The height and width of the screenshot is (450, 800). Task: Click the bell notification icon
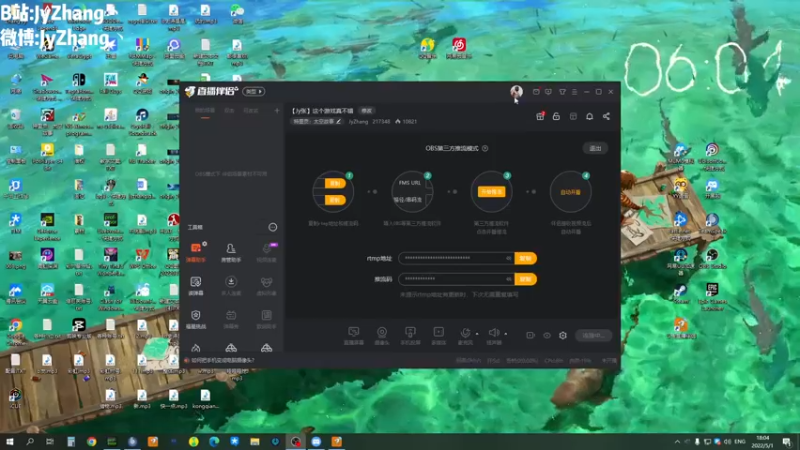point(589,116)
